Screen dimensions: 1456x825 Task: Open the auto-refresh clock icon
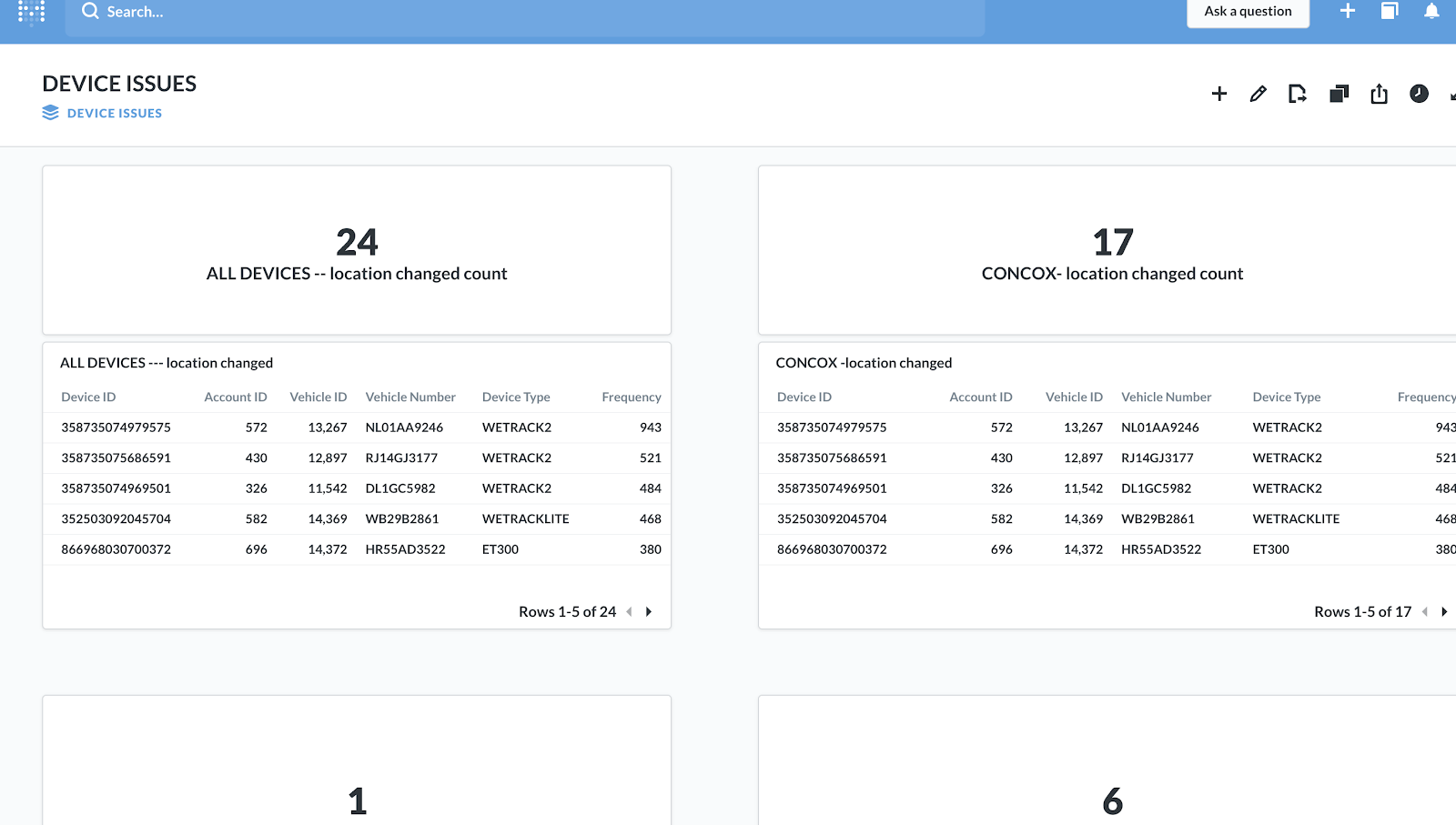[1419, 94]
